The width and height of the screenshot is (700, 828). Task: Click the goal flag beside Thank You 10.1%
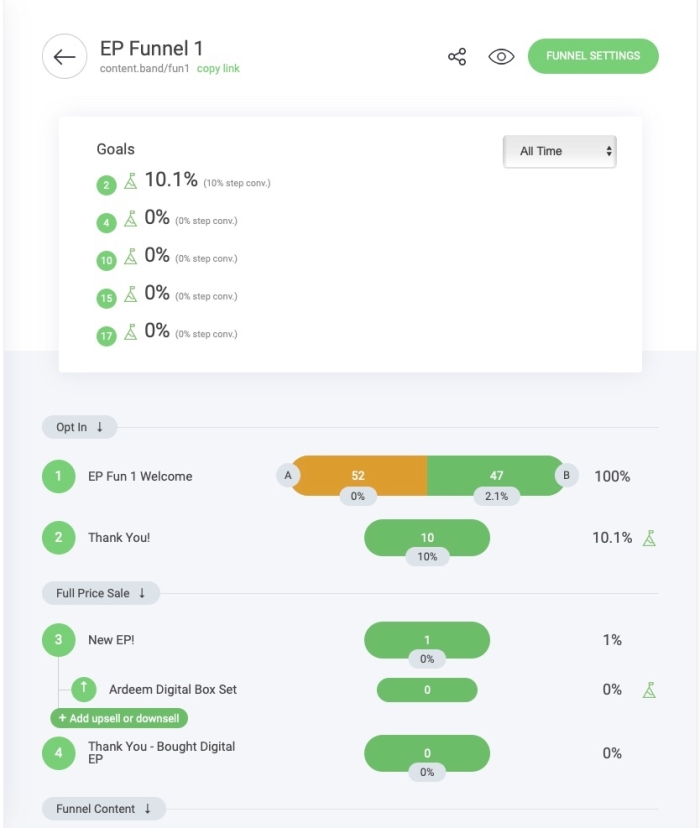click(x=649, y=538)
